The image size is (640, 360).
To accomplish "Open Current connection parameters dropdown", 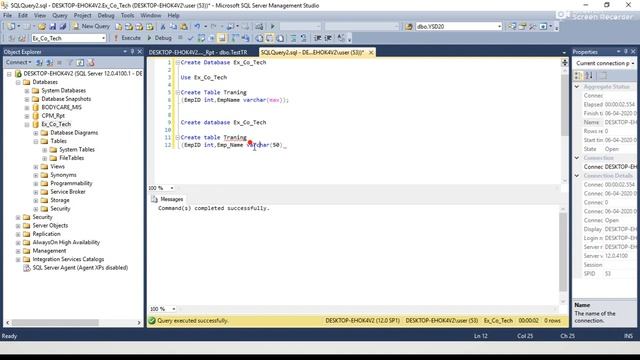I will click(633, 63).
